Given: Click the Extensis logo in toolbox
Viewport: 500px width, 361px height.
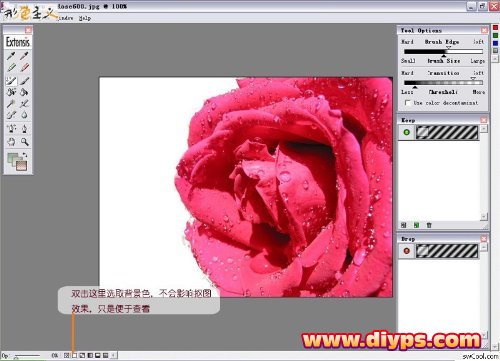Looking at the screenshot, I should pyautogui.click(x=18, y=42).
